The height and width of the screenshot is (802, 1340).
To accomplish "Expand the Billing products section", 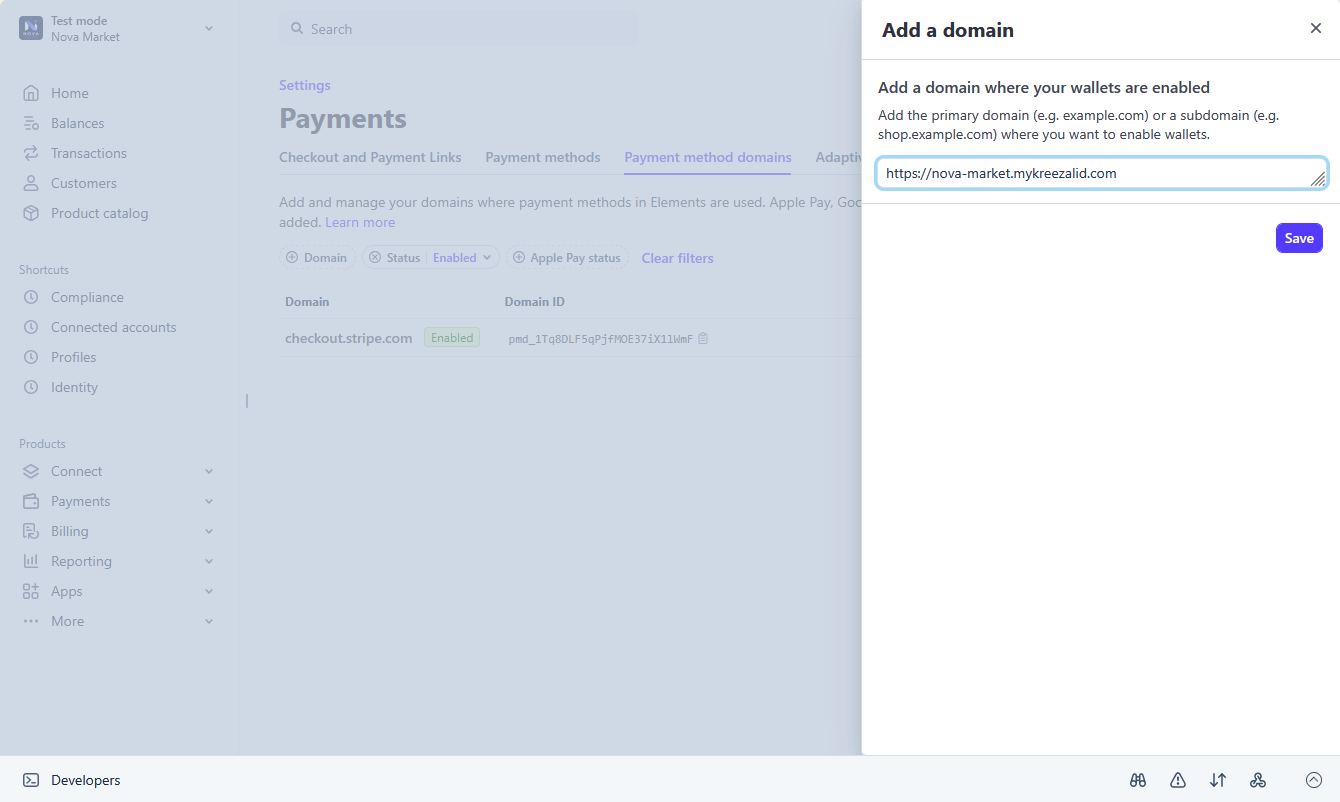I will tap(209, 531).
